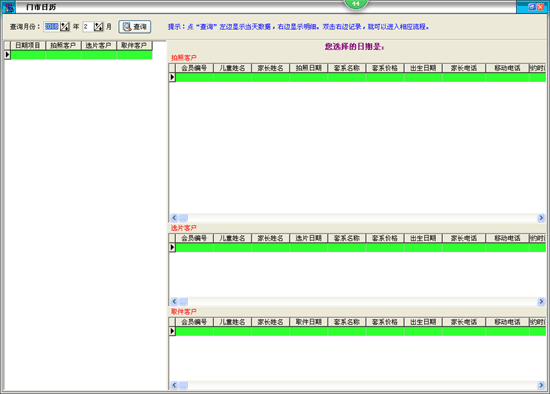Click 日期项目 column header in left list
The image size is (550, 394).
(28, 46)
